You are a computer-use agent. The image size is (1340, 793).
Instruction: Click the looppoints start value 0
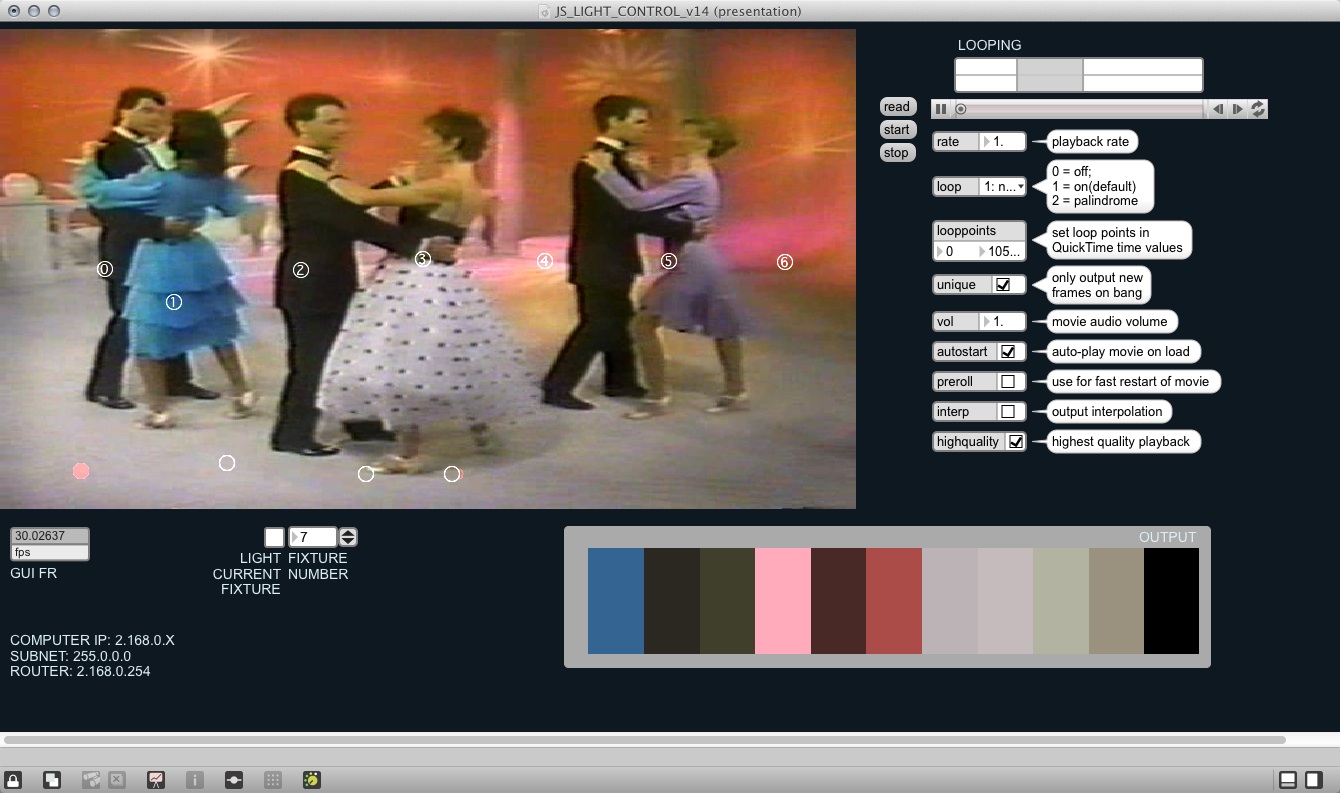click(954, 252)
